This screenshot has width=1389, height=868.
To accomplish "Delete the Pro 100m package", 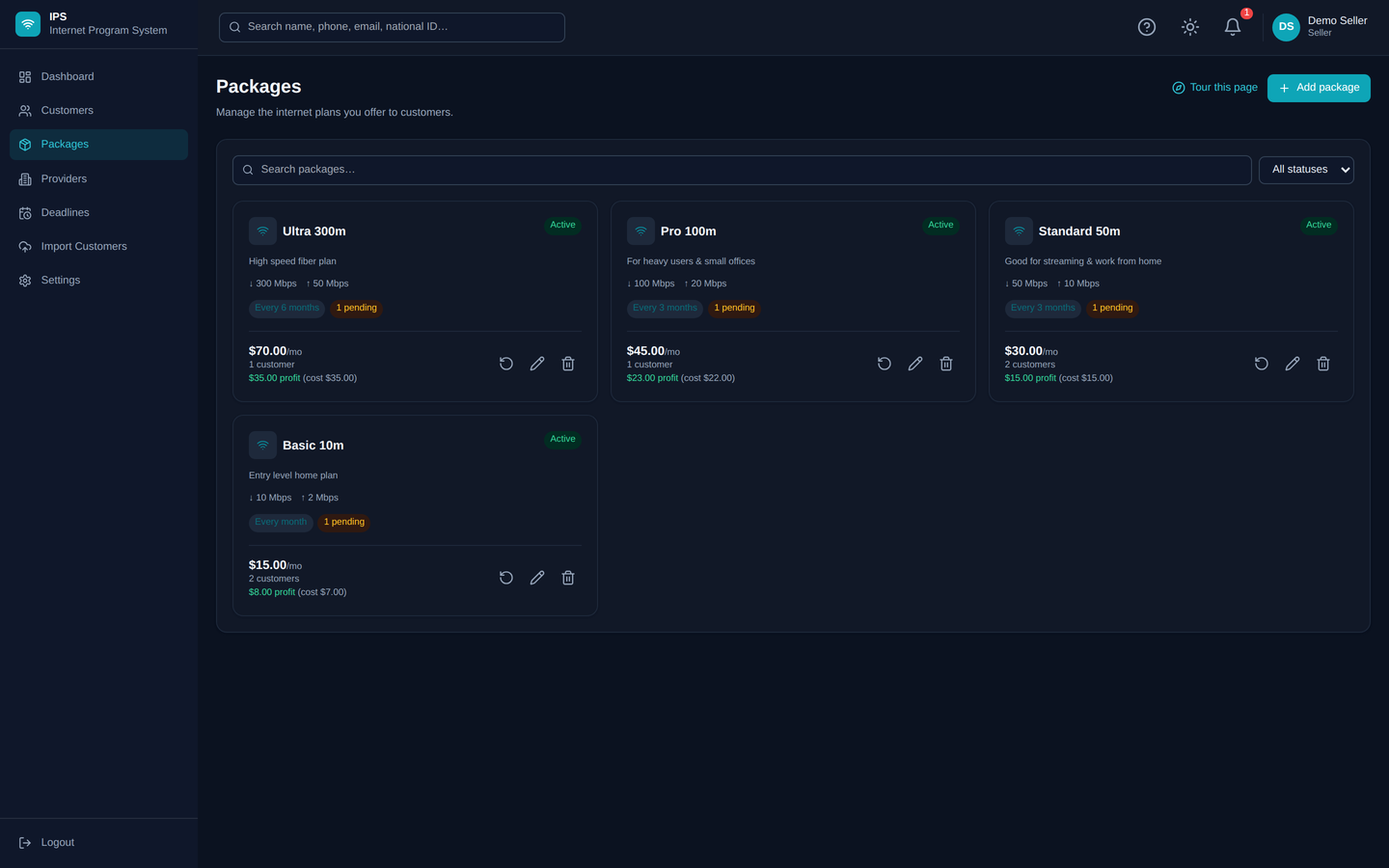I will [946, 364].
